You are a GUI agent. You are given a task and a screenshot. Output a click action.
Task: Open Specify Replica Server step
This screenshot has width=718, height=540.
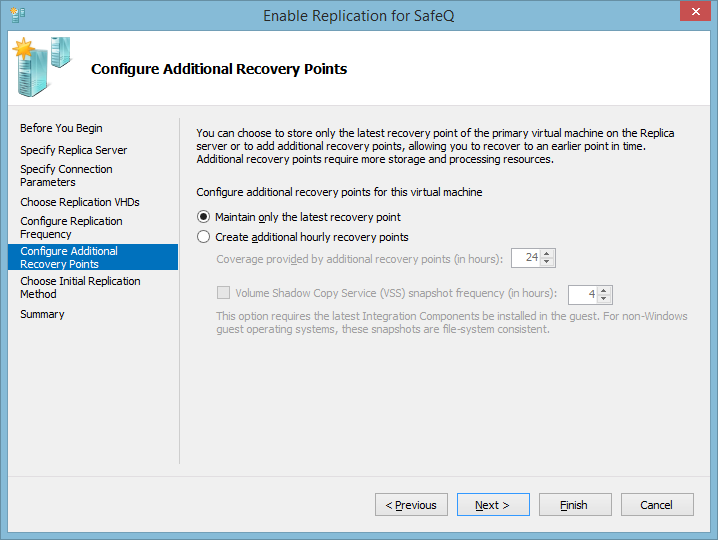(x=73, y=150)
